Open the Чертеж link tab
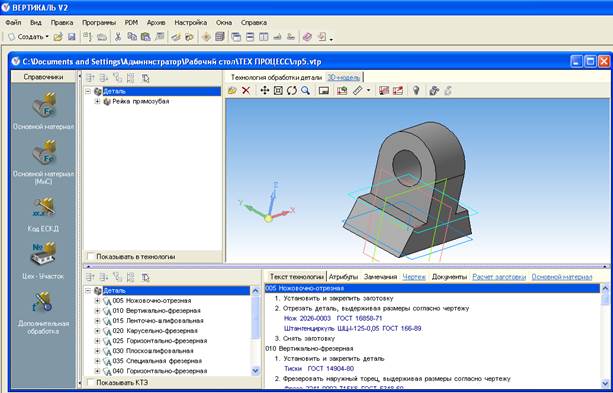The height and width of the screenshot is (393, 613). (x=414, y=277)
